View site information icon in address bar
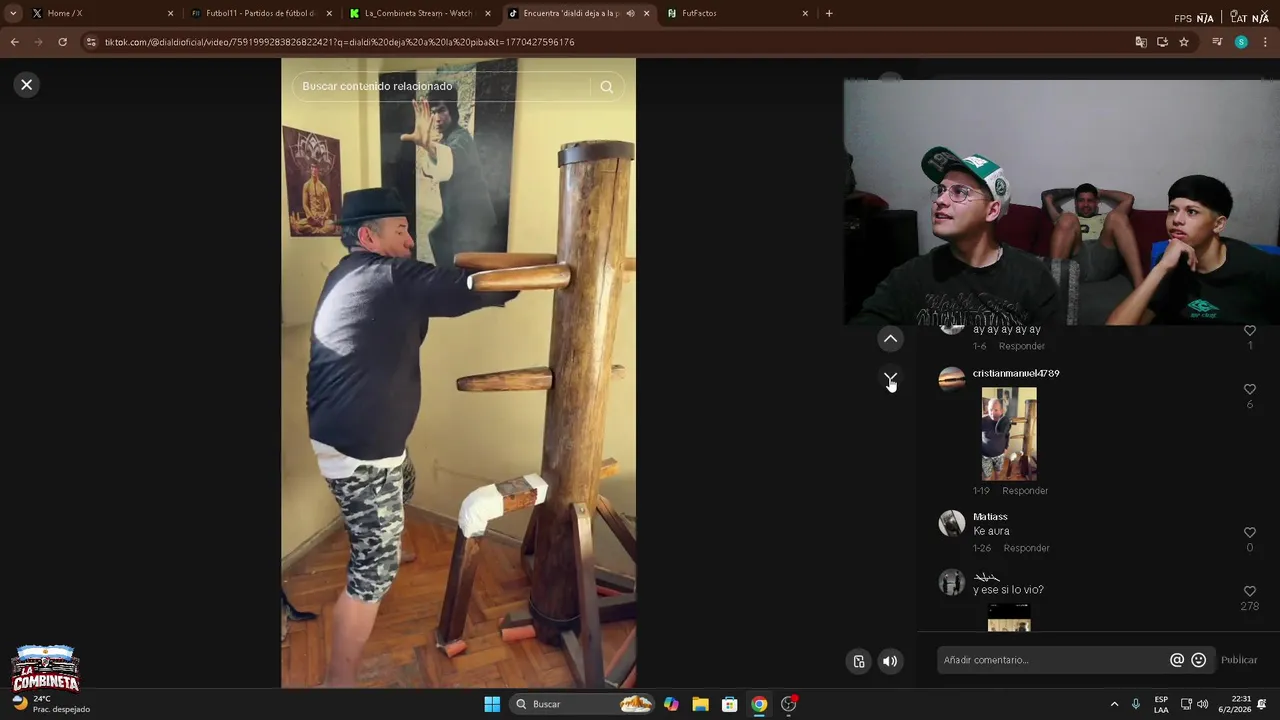Screen dimensions: 1280x720 (91, 42)
